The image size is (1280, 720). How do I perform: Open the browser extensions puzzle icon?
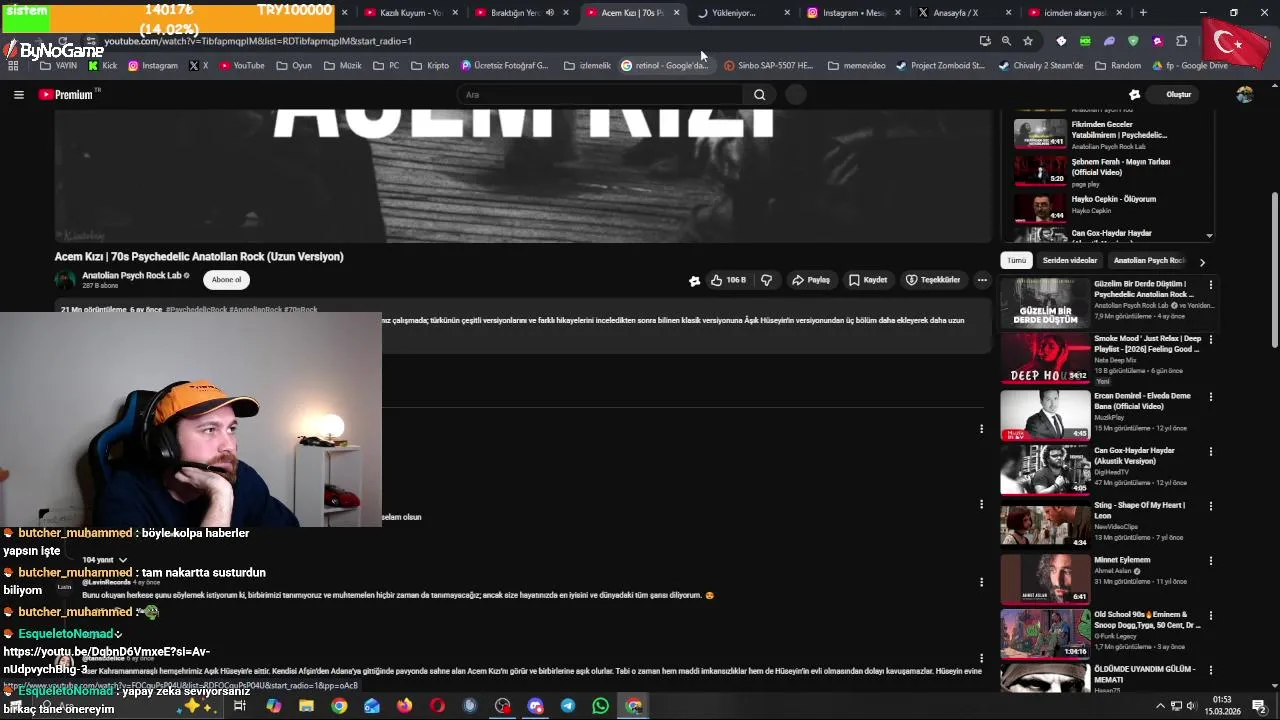[1181, 41]
